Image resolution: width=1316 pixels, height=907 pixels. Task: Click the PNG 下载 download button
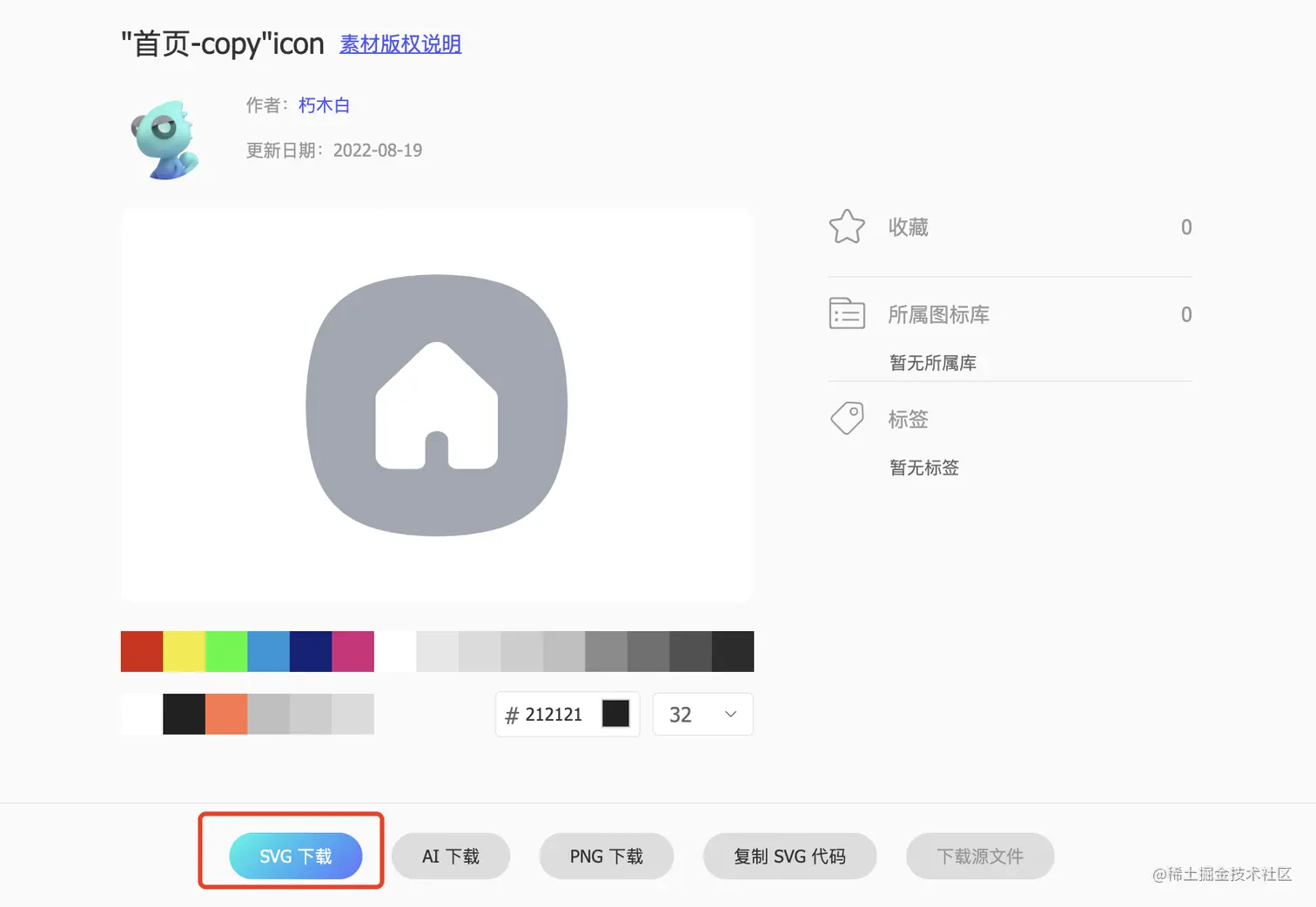(606, 856)
